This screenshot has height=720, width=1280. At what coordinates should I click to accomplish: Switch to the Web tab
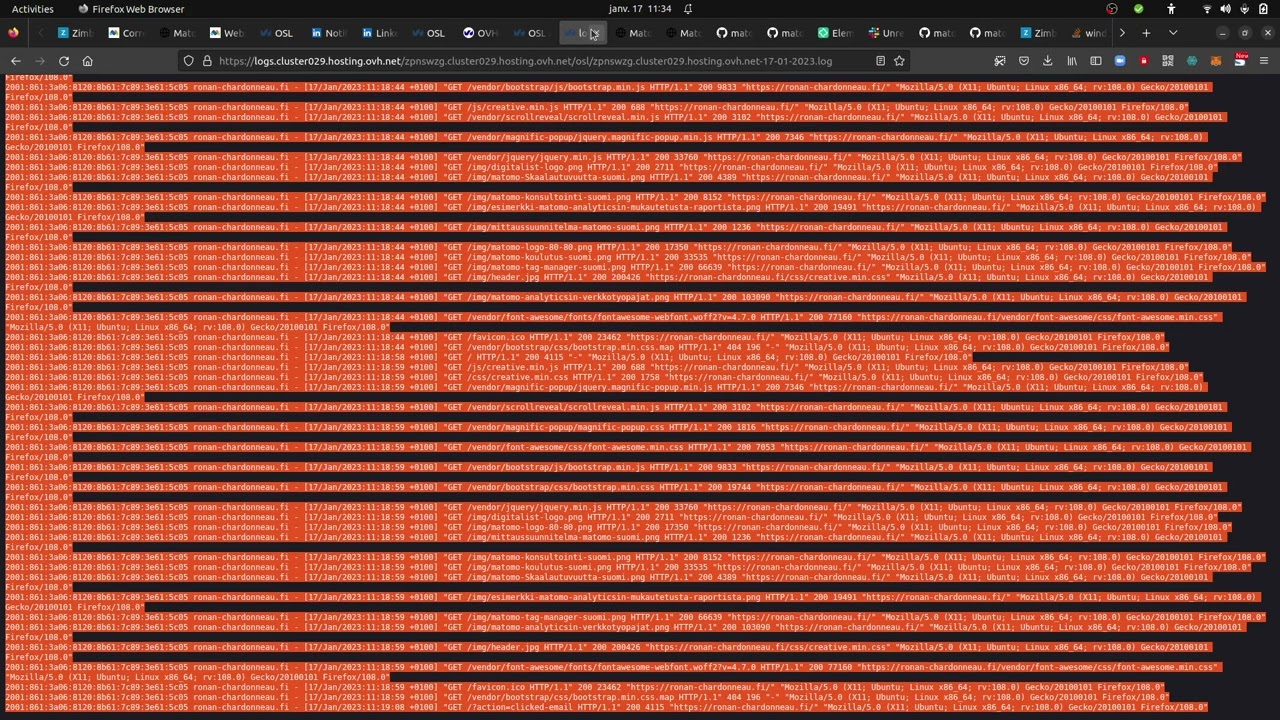coord(228,33)
